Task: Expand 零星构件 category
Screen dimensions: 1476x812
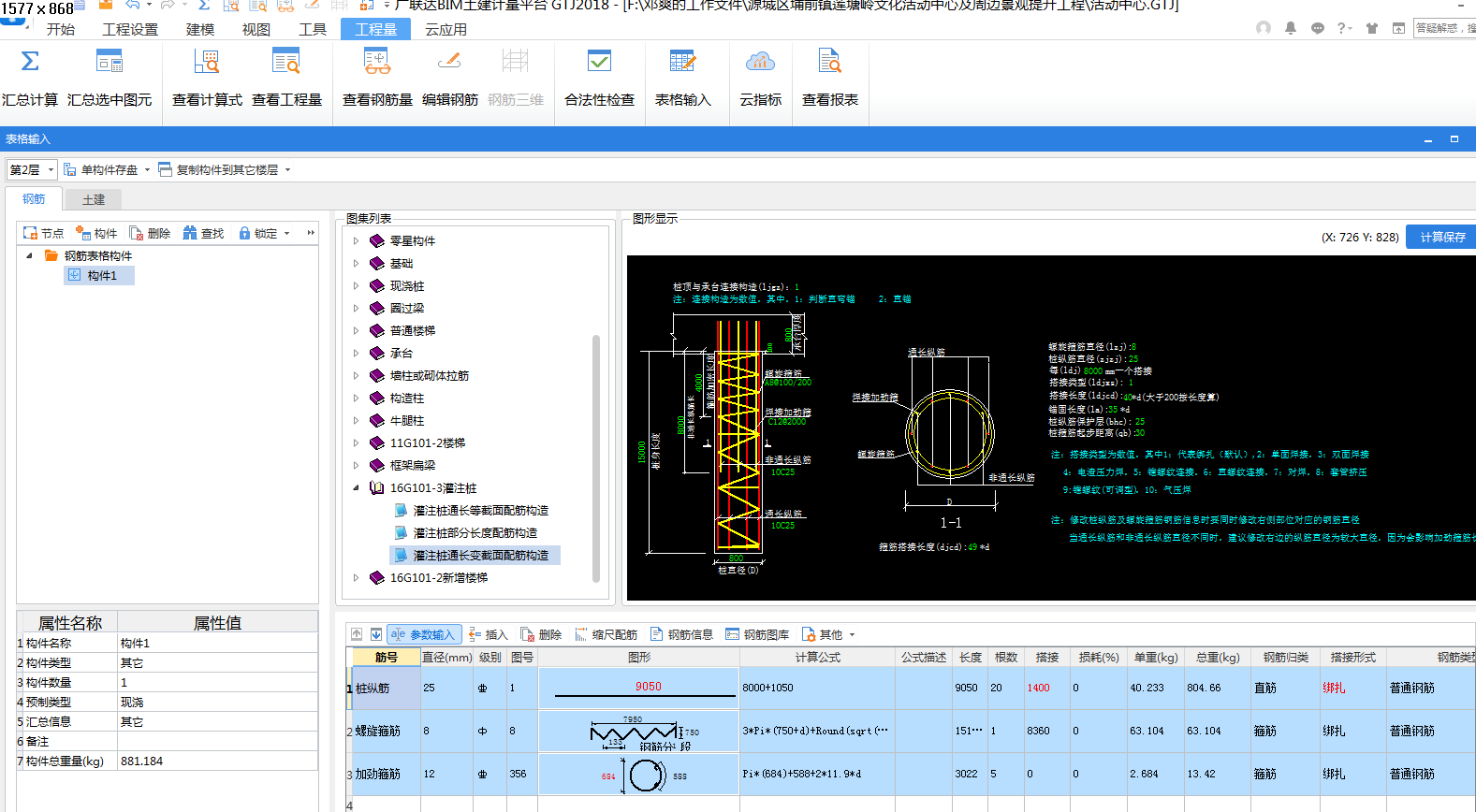Action: 356,240
